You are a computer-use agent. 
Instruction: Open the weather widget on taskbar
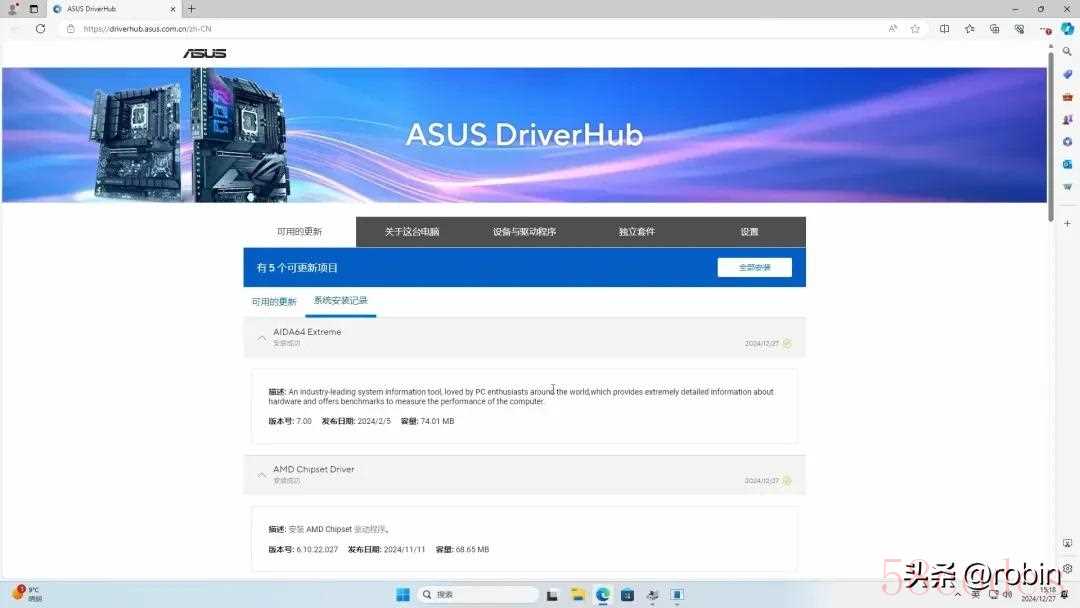tap(26, 594)
